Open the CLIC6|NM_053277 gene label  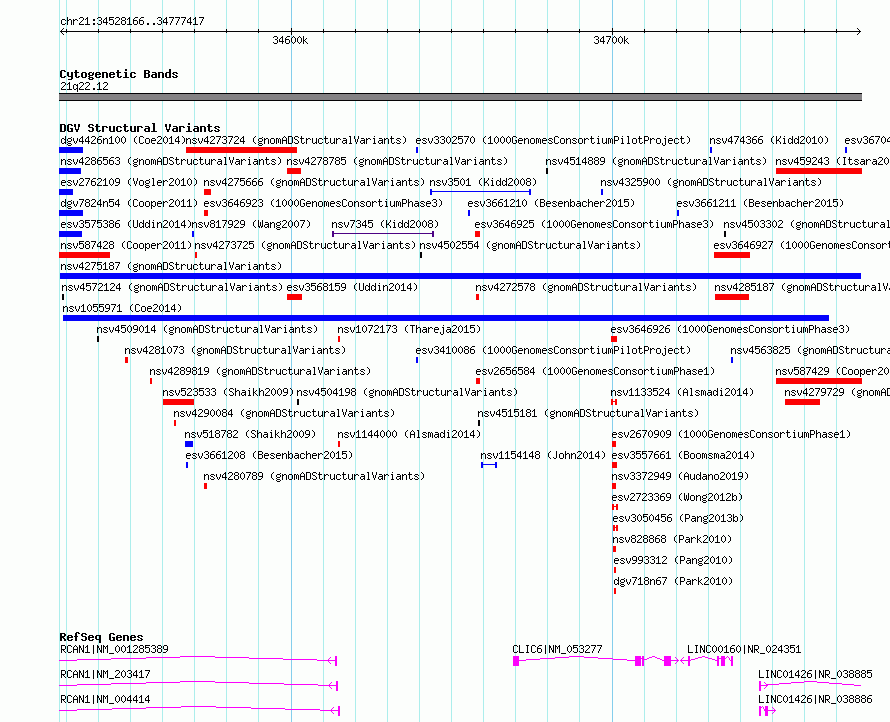point(557,649)
